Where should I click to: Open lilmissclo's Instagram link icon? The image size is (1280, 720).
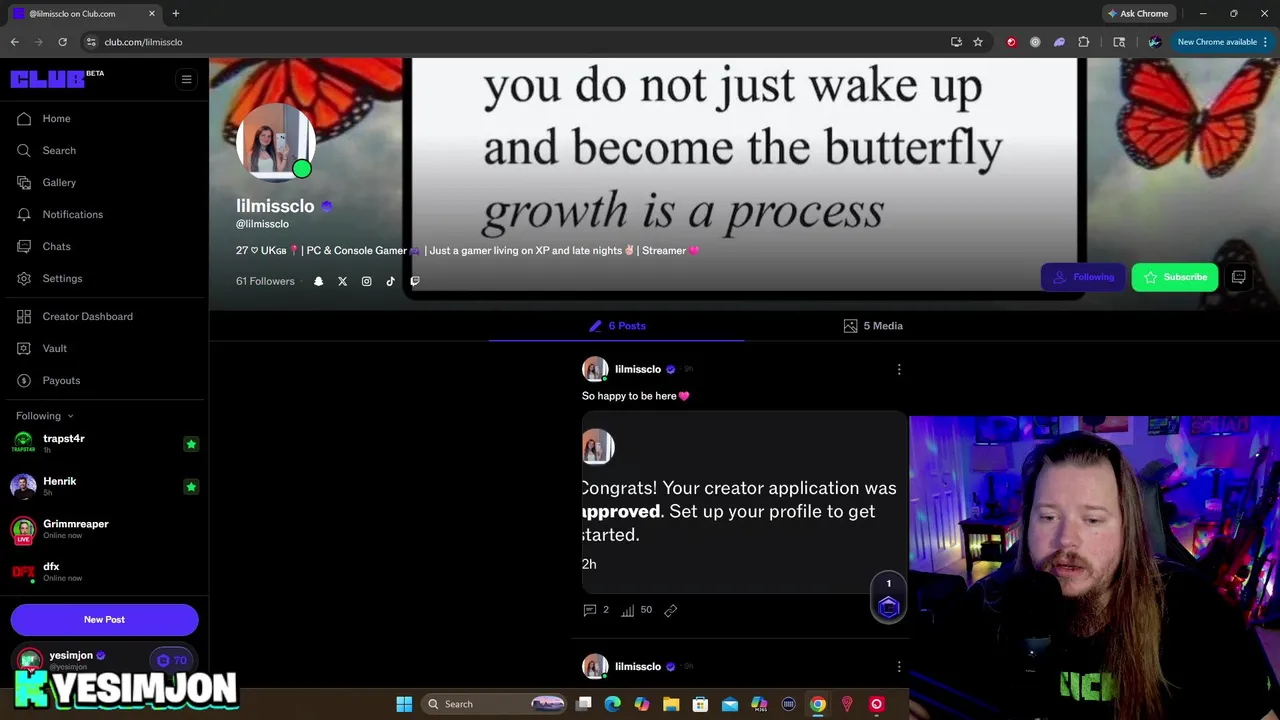click(366, 281)
